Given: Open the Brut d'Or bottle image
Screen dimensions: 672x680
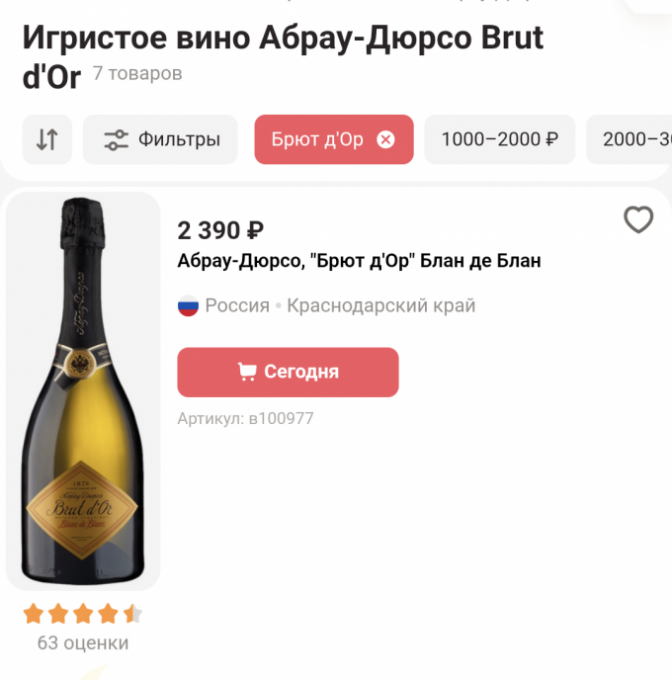Looking at the screenshot, I should tap(83, 390).
